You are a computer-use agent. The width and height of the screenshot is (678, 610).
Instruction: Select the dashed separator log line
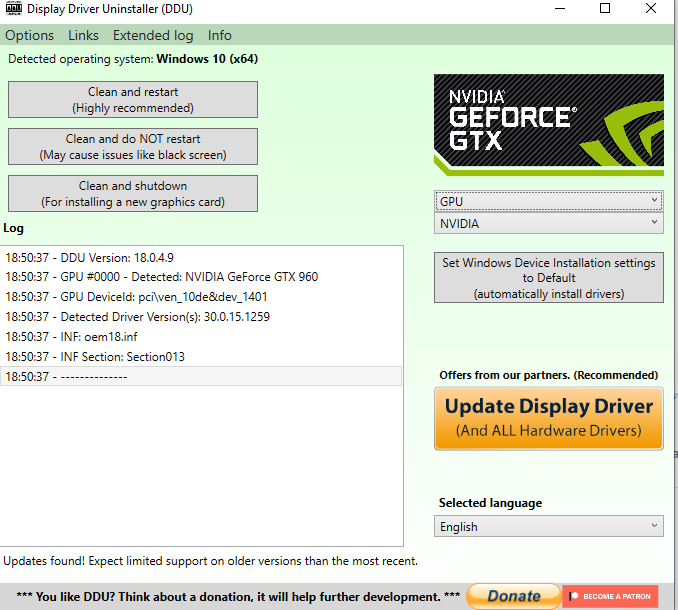point(201,376)
